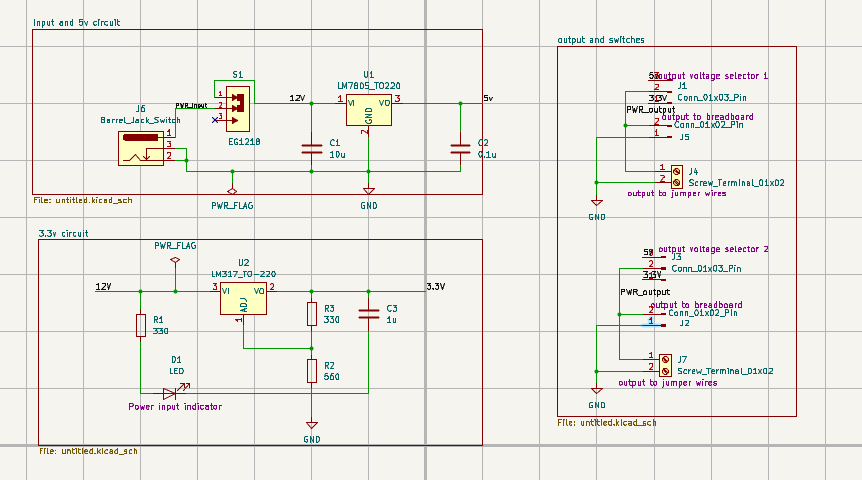Image resolution: width=862 pixels, height=480 pixels.
Task: Click the PWR_output label near J1
Action: click(x=651, y=110)
